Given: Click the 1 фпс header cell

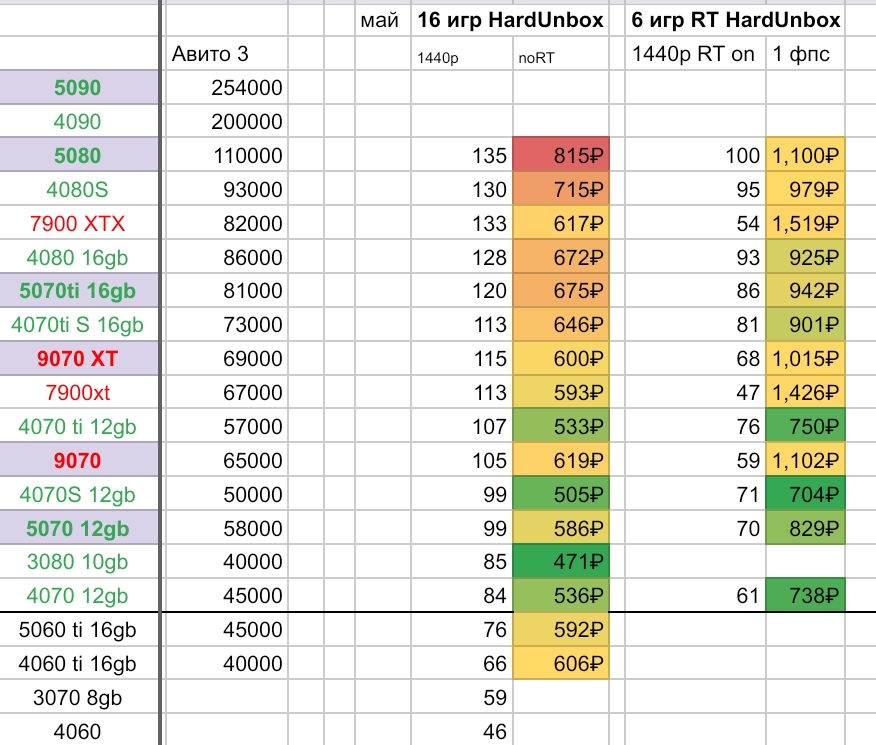Looking at the screenshot, I should click(806, 54).
